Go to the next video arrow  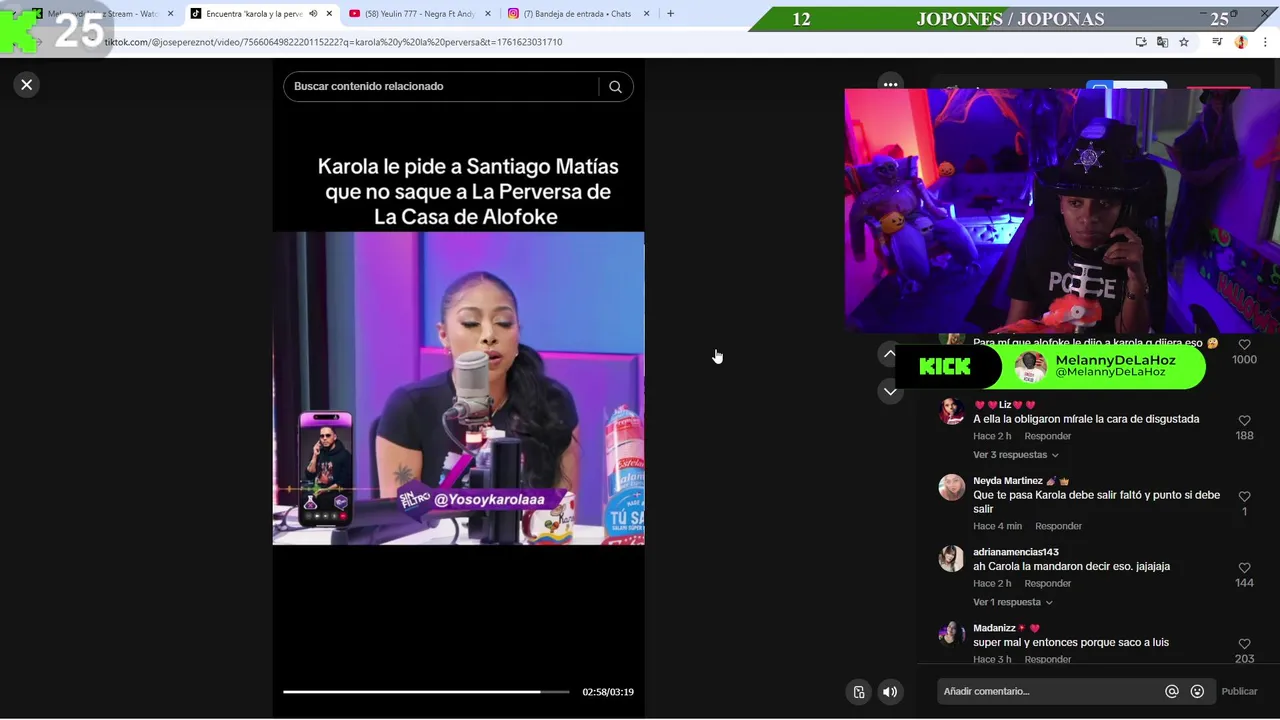[x=890, y=392]
